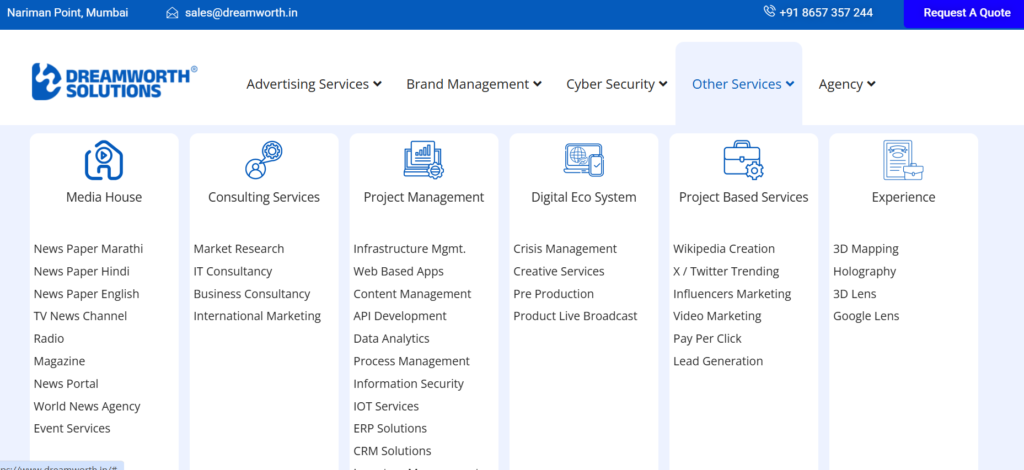Click the Project Management chart icon
The width and height of the screenshot is (1024, 470).
[424, 160]
